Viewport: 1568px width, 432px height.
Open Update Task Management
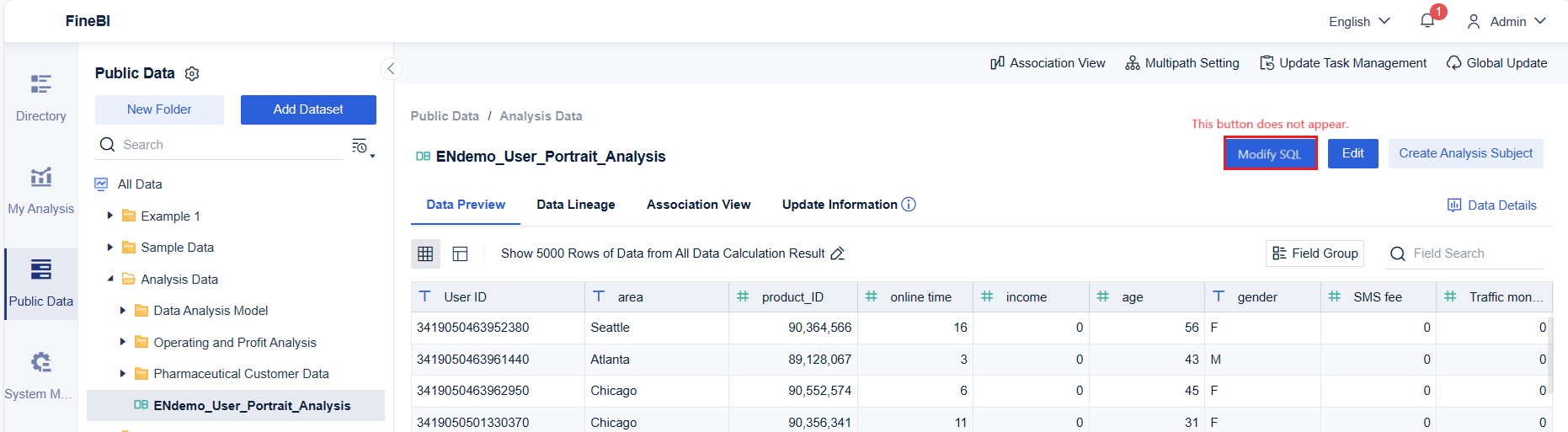pos(1343,63)
